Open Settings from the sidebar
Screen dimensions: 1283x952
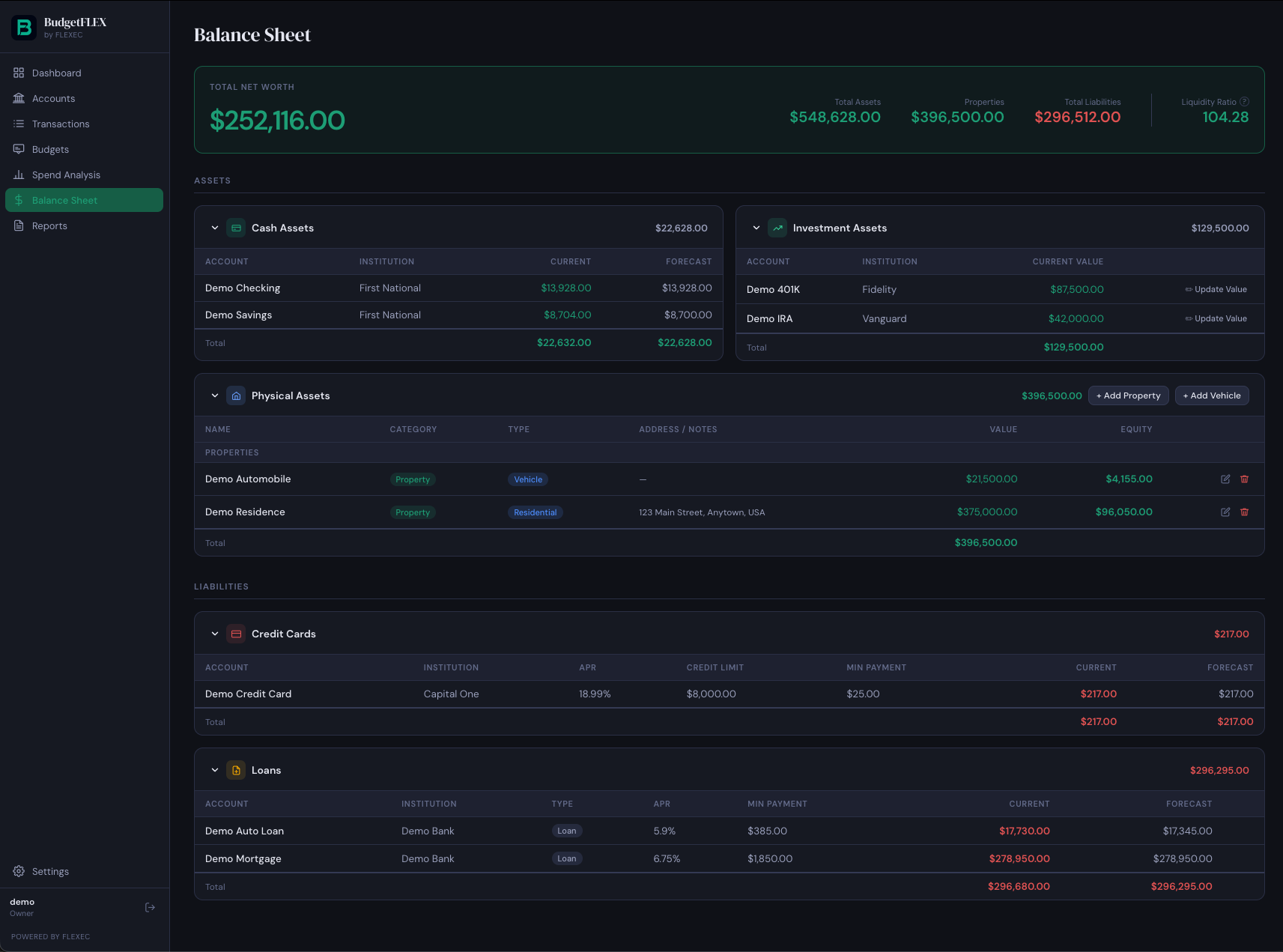[84, 871]
